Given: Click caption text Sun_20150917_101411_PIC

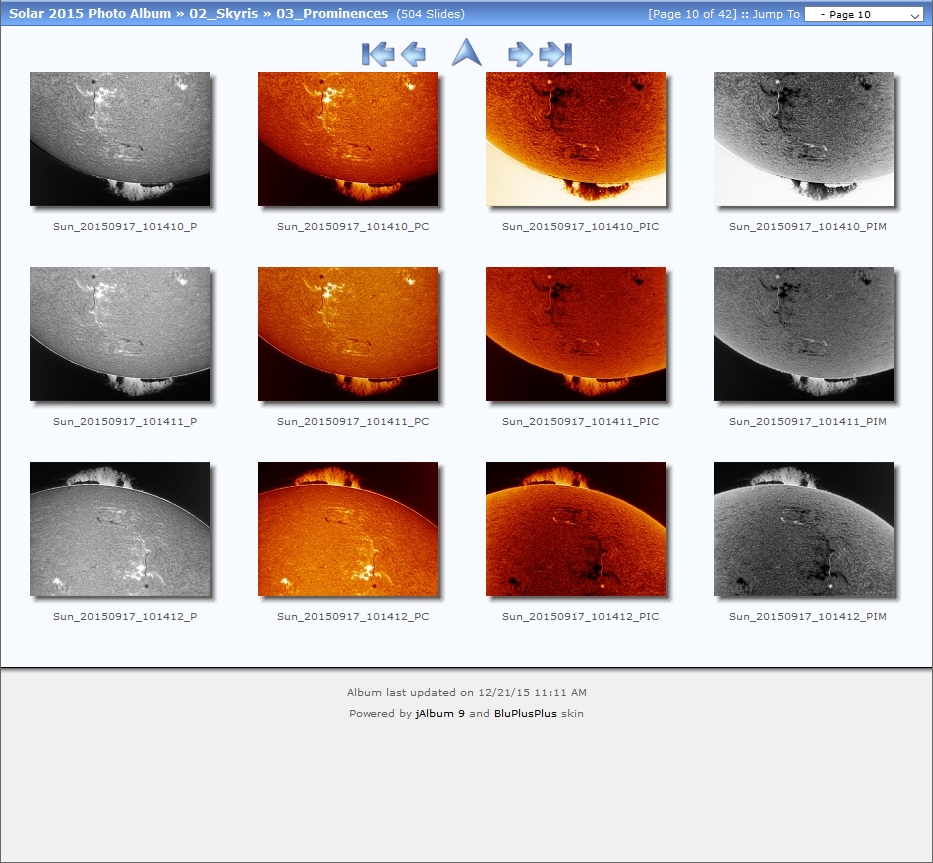Looking at the screenshot, I should pyautogui.click(x=581, y=421).
